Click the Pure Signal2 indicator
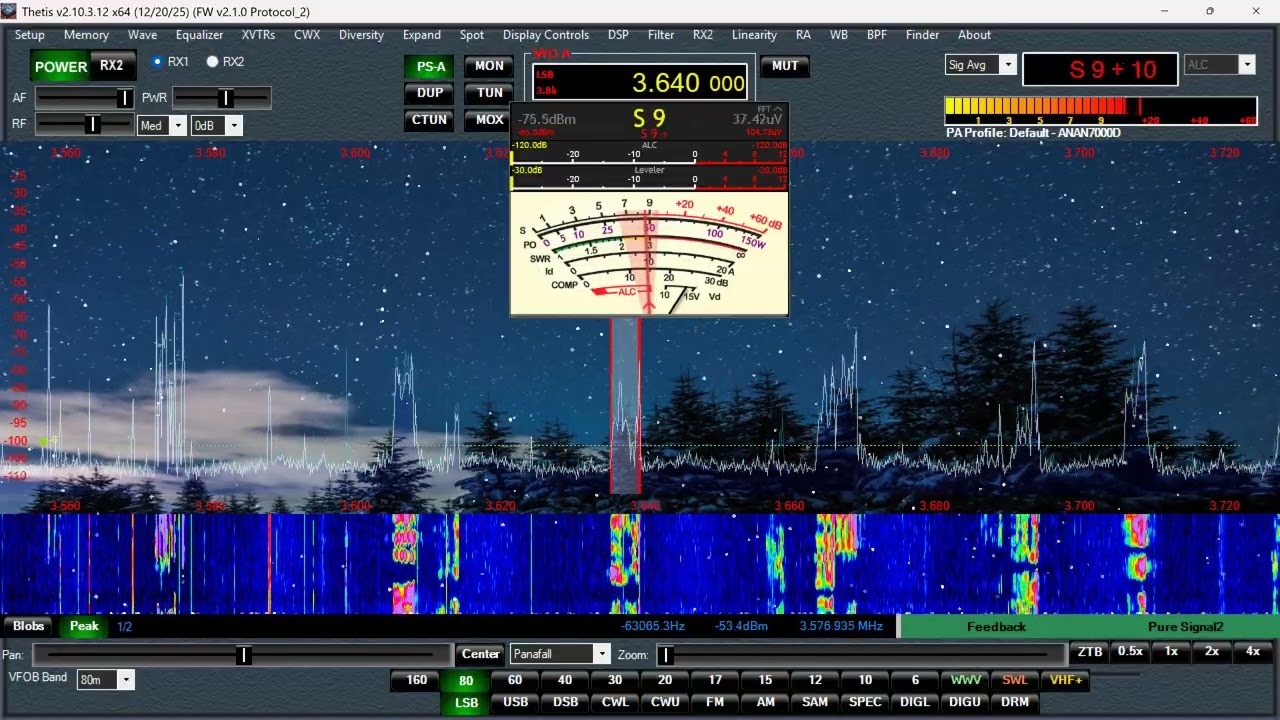The height and width of the screenshot is (720, 1280). (1186, 627)
